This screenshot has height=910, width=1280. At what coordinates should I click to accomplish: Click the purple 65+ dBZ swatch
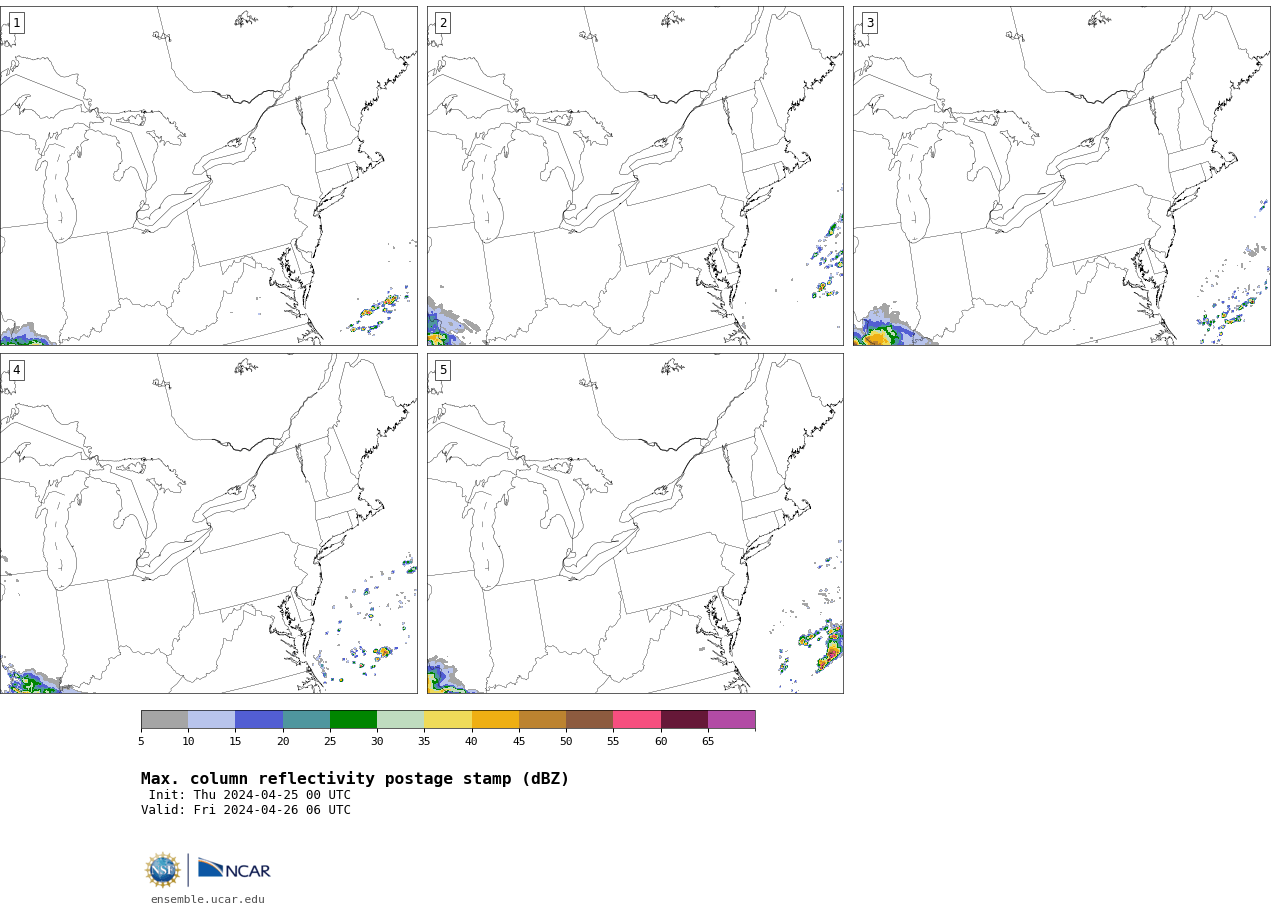[x=731, y=720]
